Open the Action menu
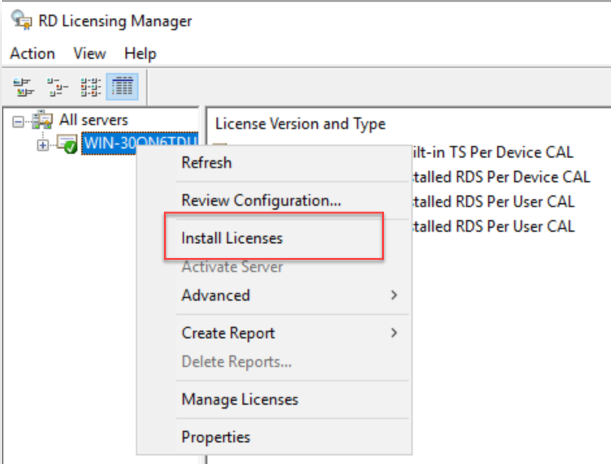This screenshot has width=611, height=464. (32, 53)
